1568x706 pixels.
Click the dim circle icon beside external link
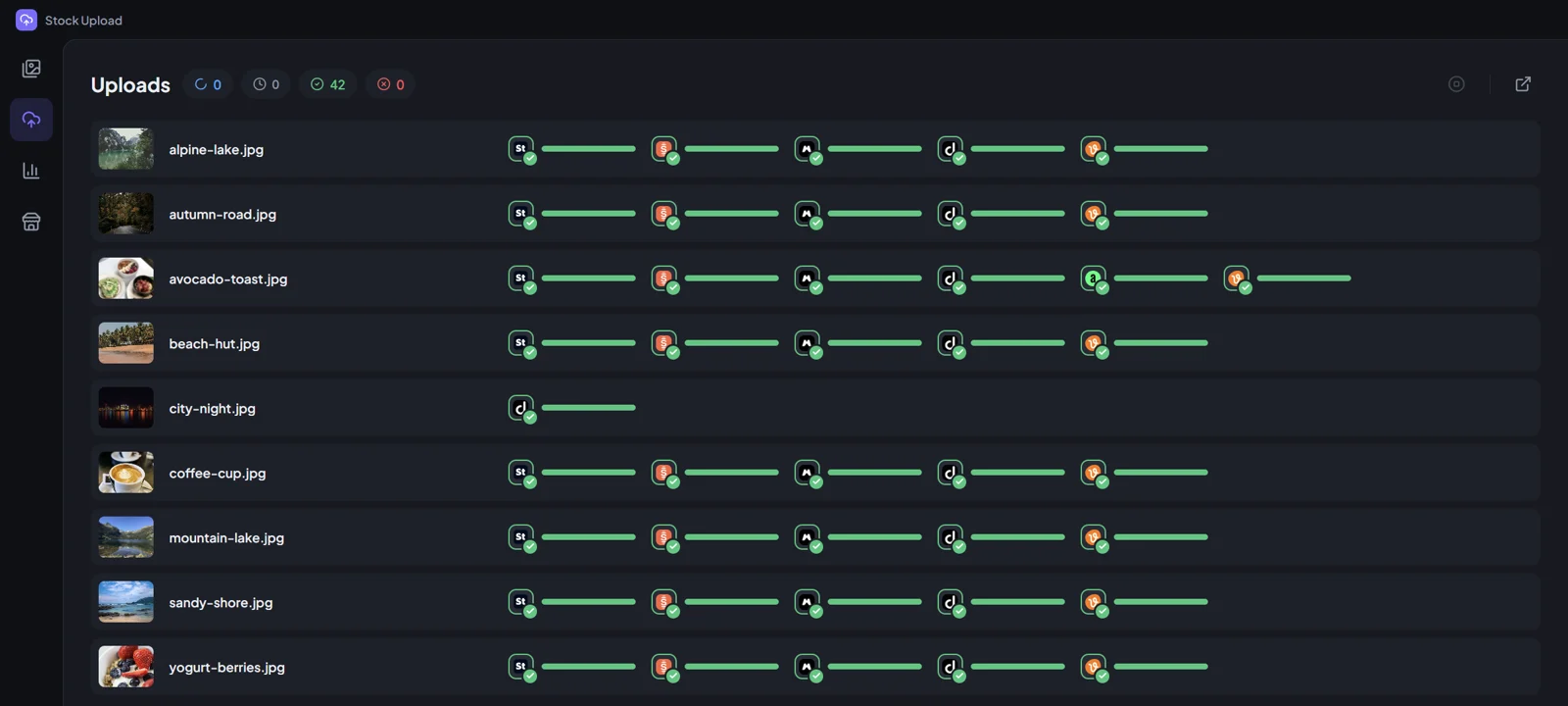pyautogui.click(x=1456, y=84)
